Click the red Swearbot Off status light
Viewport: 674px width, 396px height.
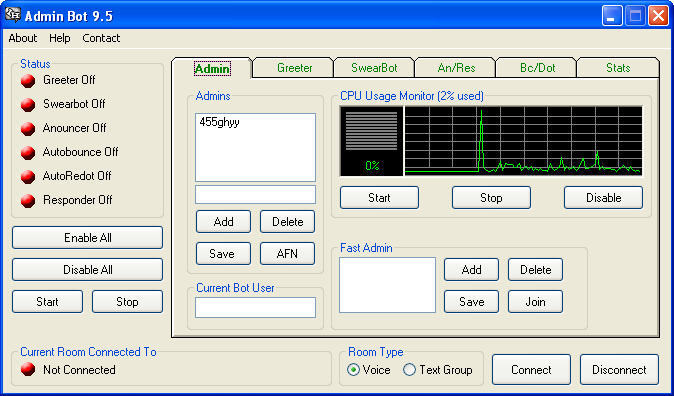pyautogui.click(x=28, y=104)
